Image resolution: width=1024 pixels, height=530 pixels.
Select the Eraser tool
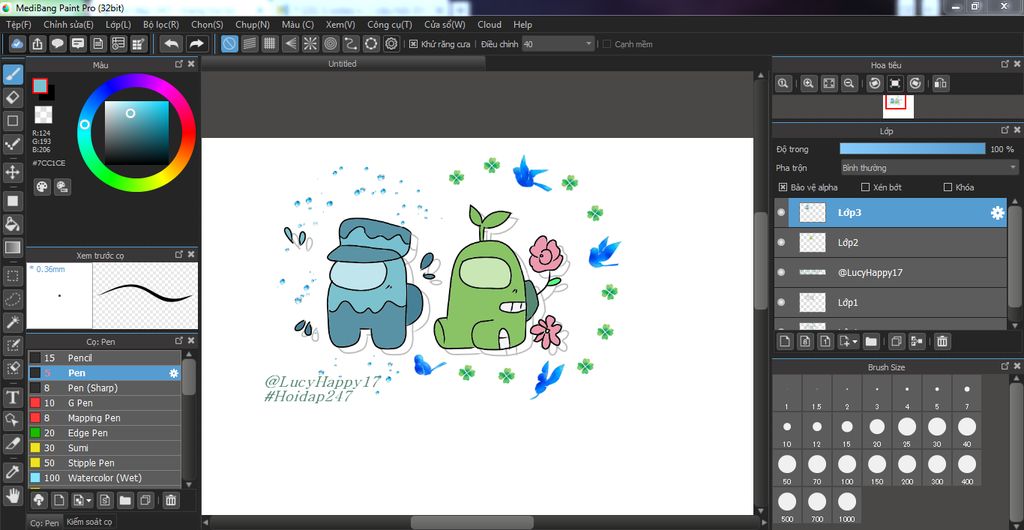point(12,98)
